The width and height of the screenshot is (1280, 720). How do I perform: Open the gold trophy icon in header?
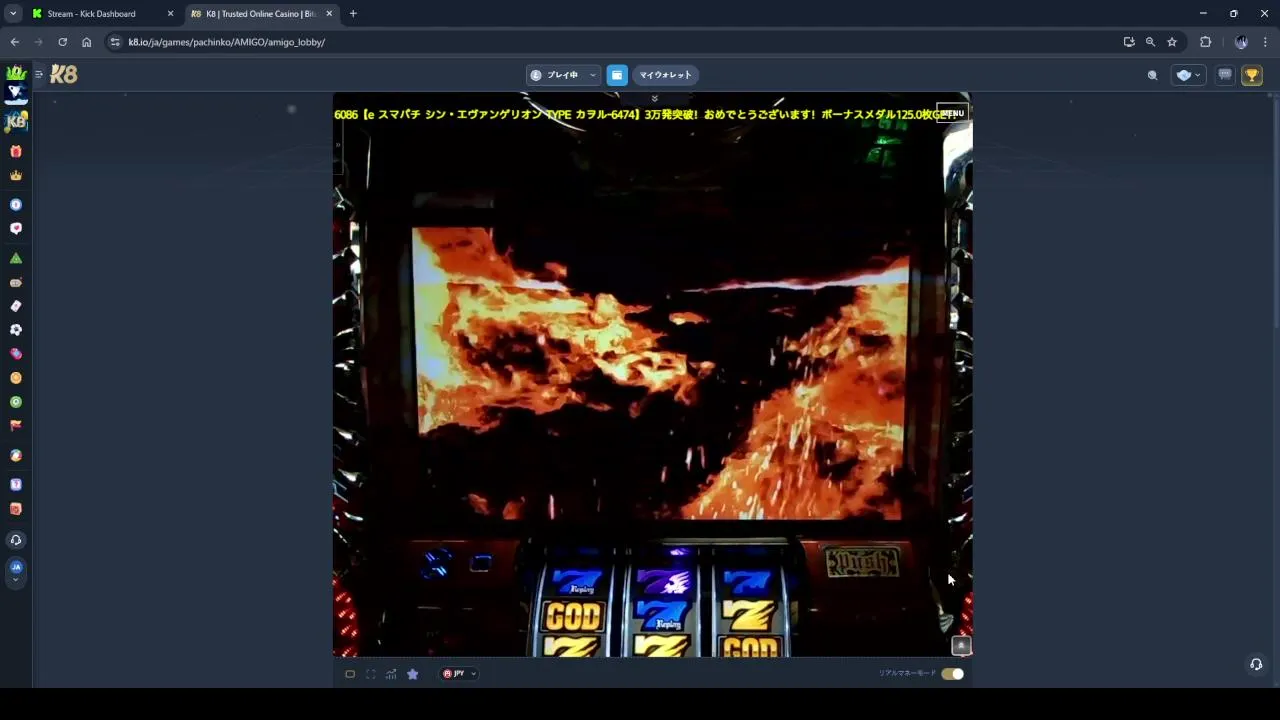(x=1251, y=75)
